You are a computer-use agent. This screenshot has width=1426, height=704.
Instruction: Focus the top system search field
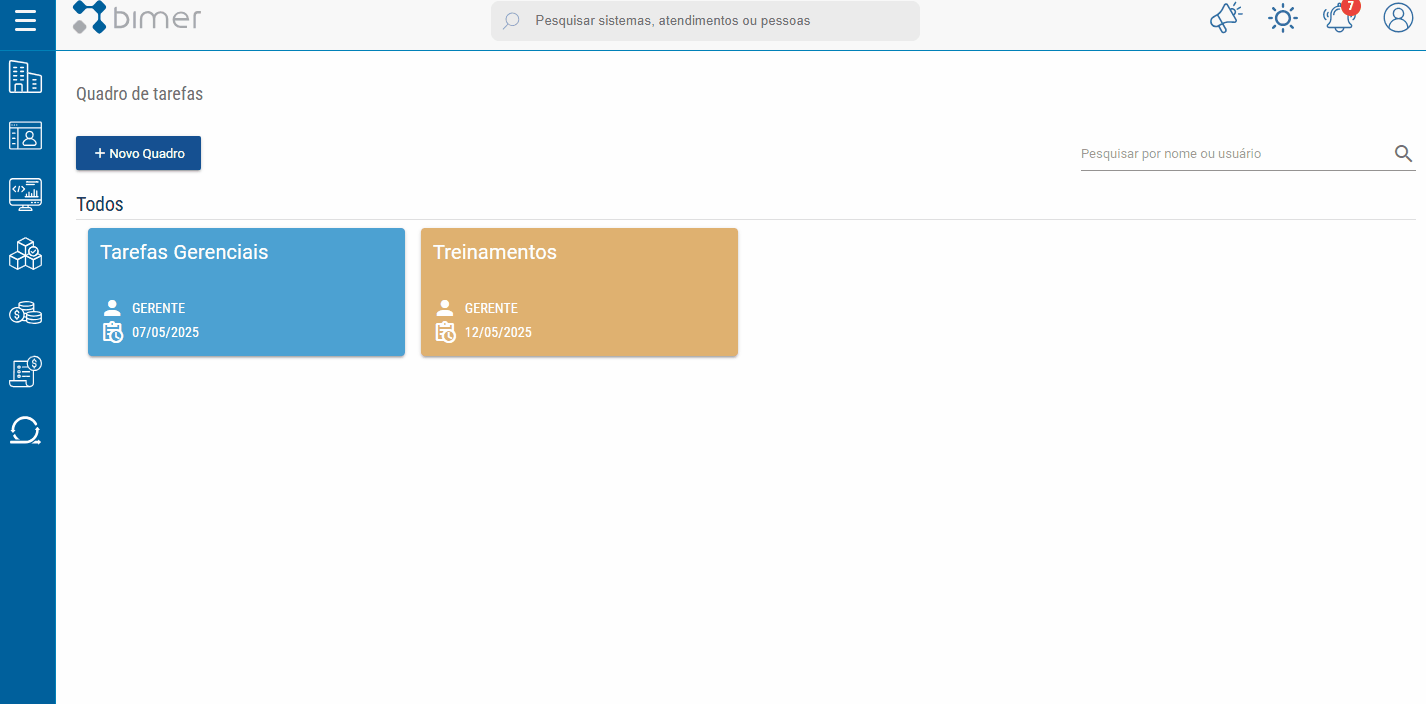tap(705, 21)
